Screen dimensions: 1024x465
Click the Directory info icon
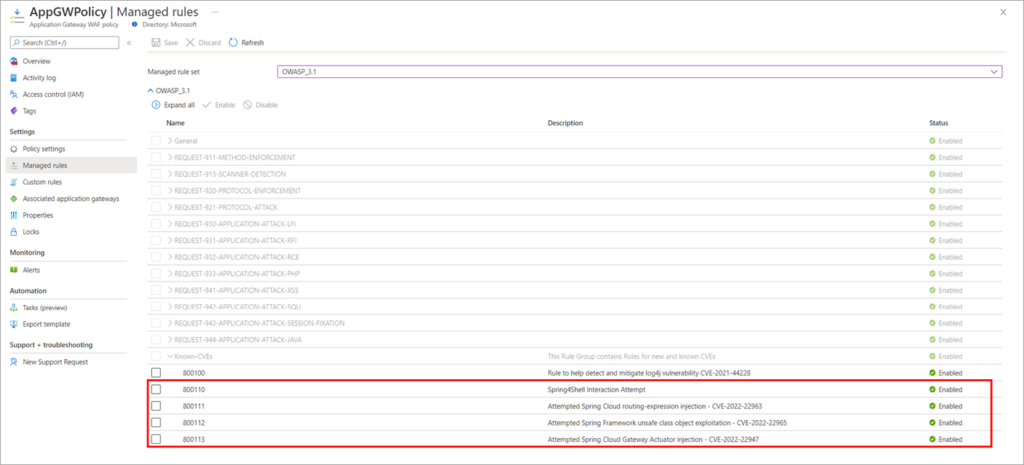coord(135,24)
